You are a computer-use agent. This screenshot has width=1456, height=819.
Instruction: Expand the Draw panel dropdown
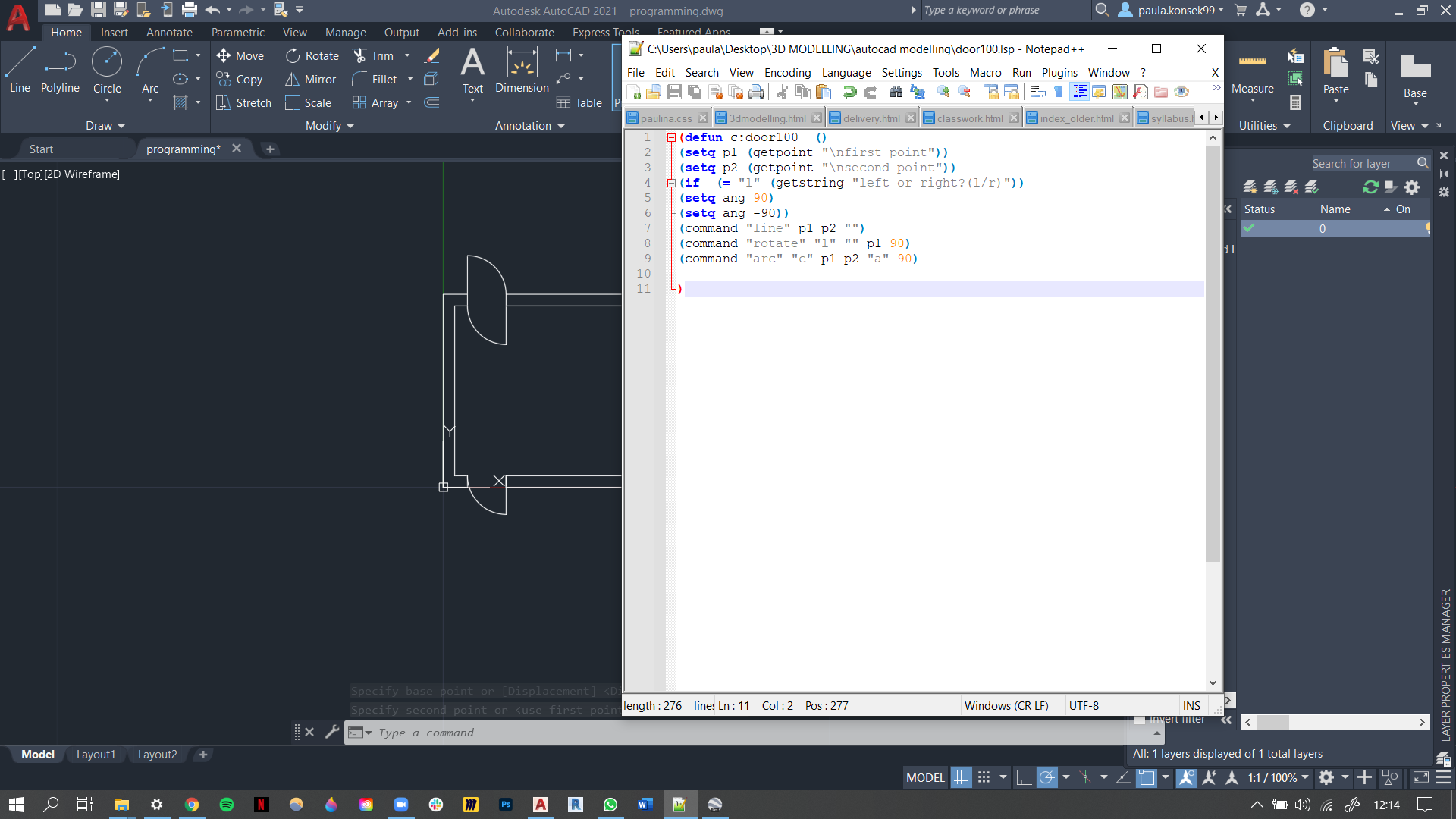[x=102, y=124]
